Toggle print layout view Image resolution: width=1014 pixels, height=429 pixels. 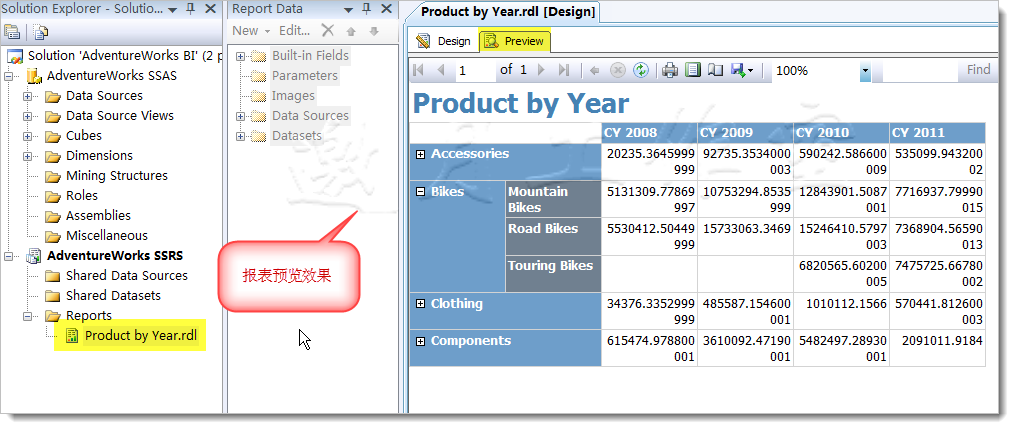(x=693, y=70)
